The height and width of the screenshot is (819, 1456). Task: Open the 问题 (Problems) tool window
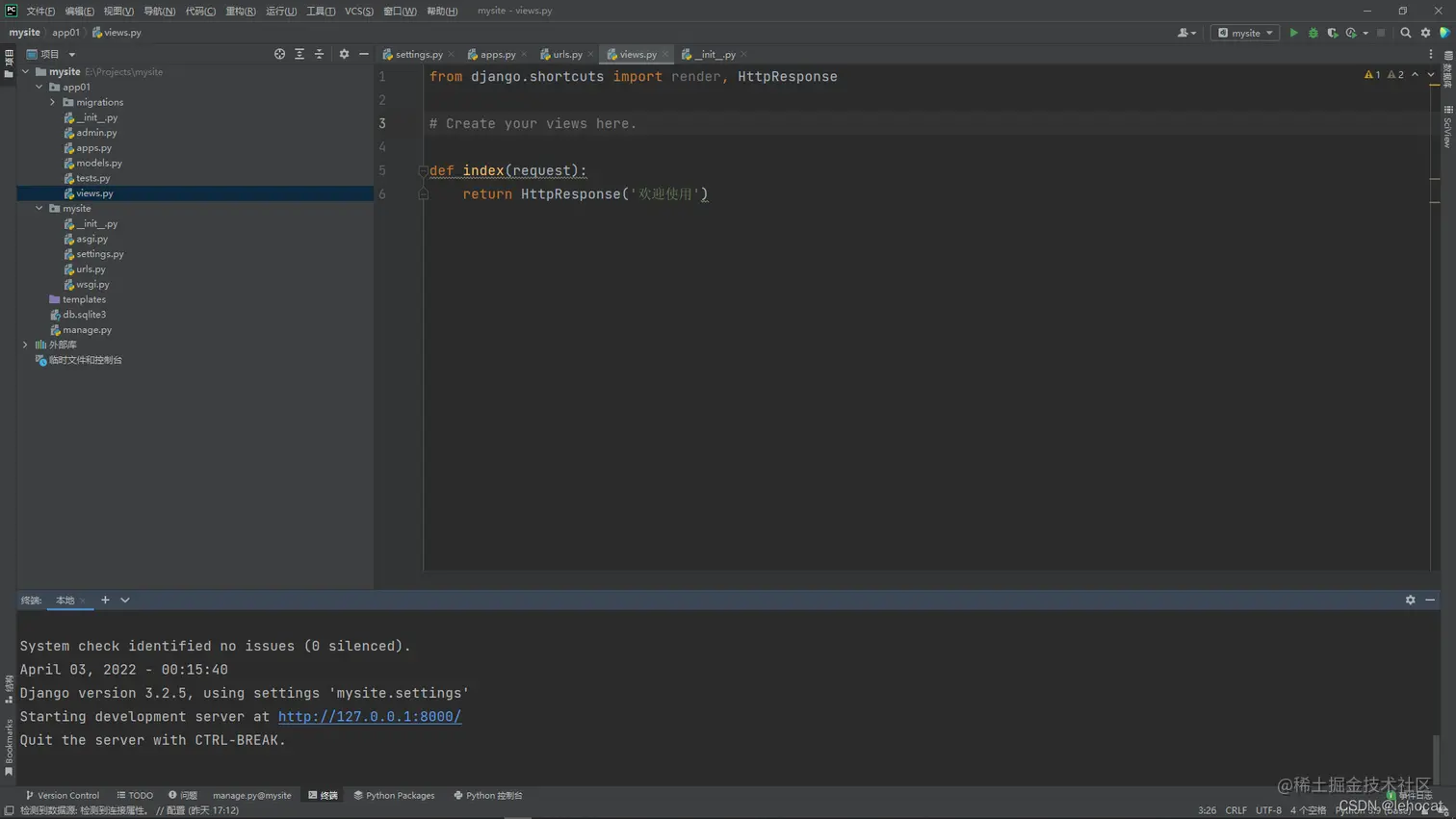pos(183,795)
